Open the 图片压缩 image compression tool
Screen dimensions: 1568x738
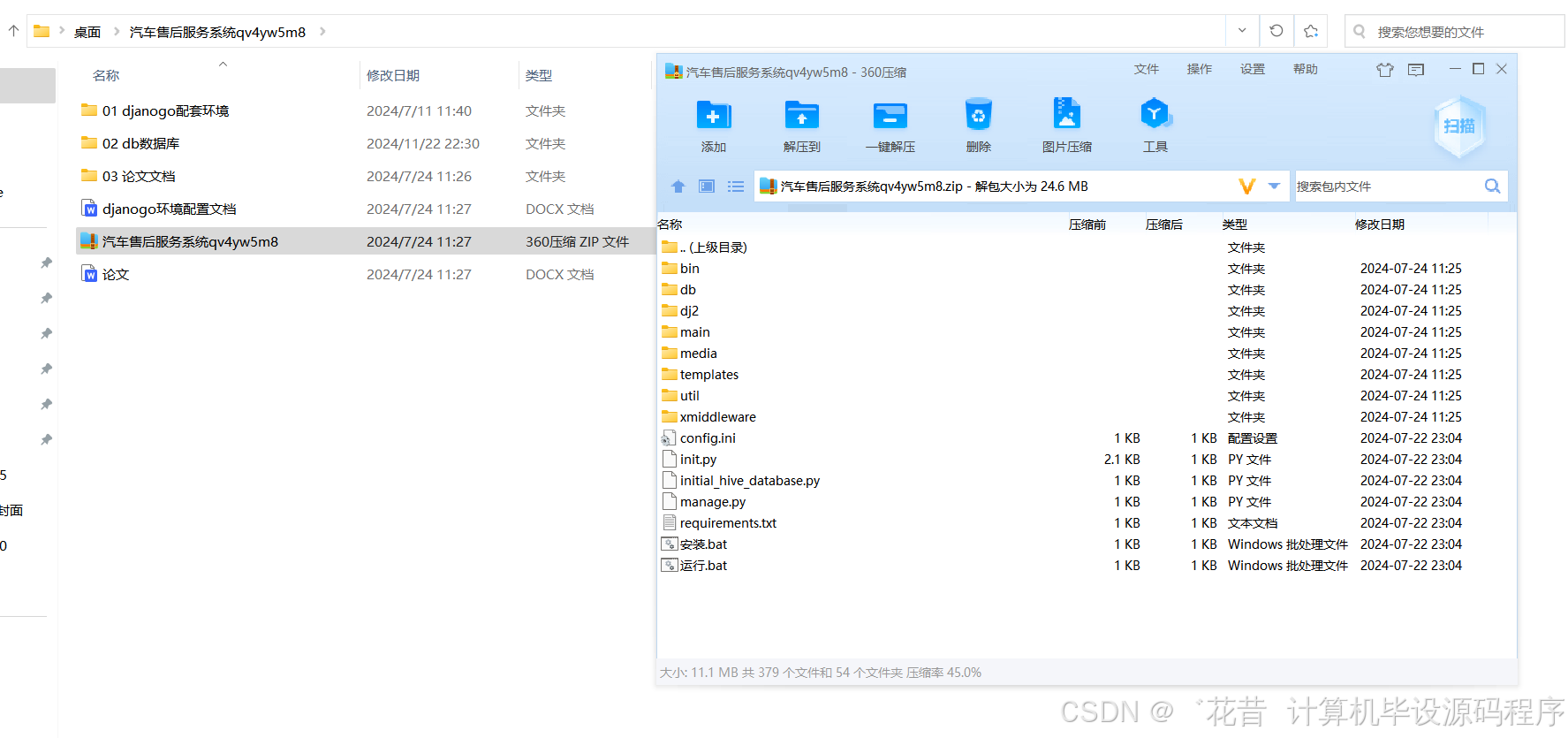click(1067, 114)
